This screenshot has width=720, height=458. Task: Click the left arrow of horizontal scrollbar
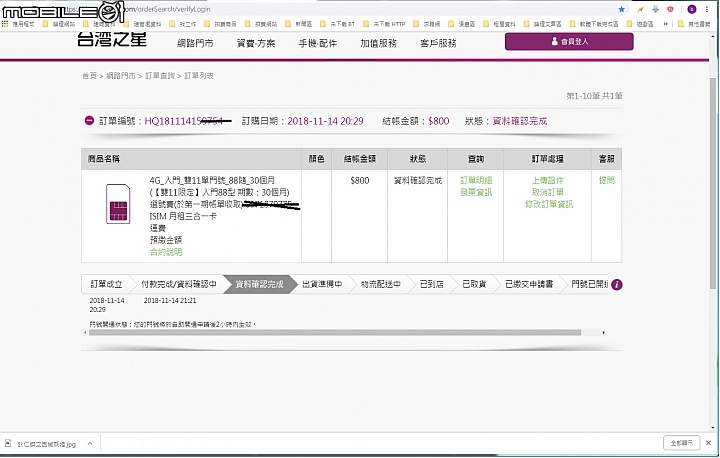coord(85,332)
